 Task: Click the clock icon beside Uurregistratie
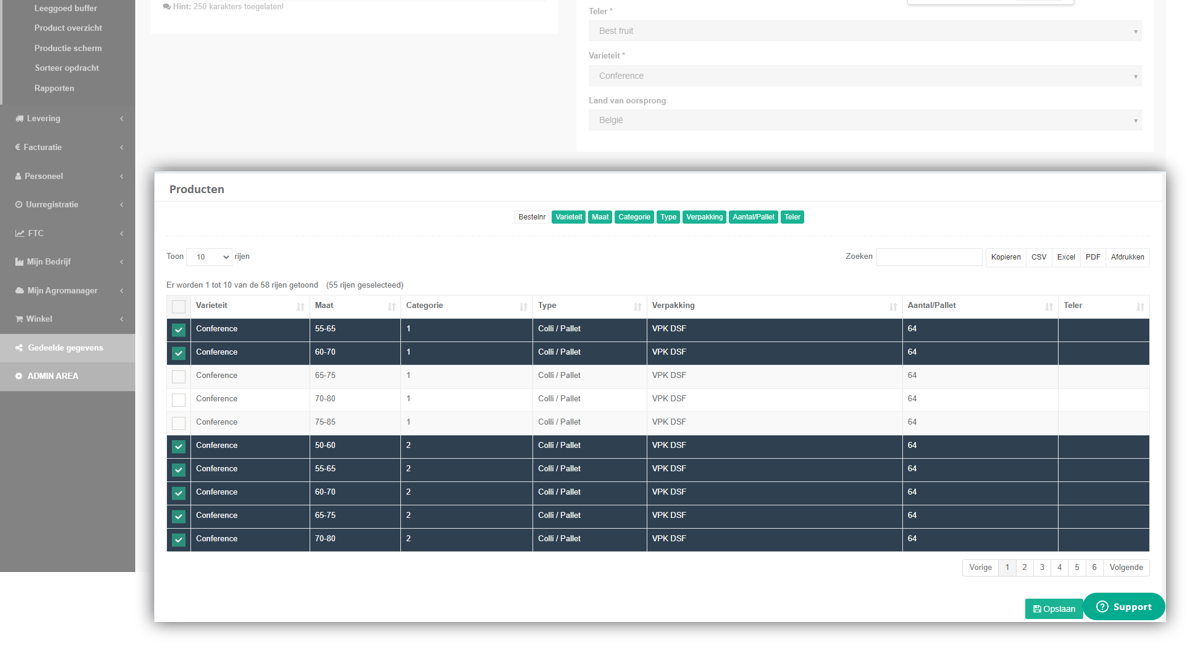19,204
